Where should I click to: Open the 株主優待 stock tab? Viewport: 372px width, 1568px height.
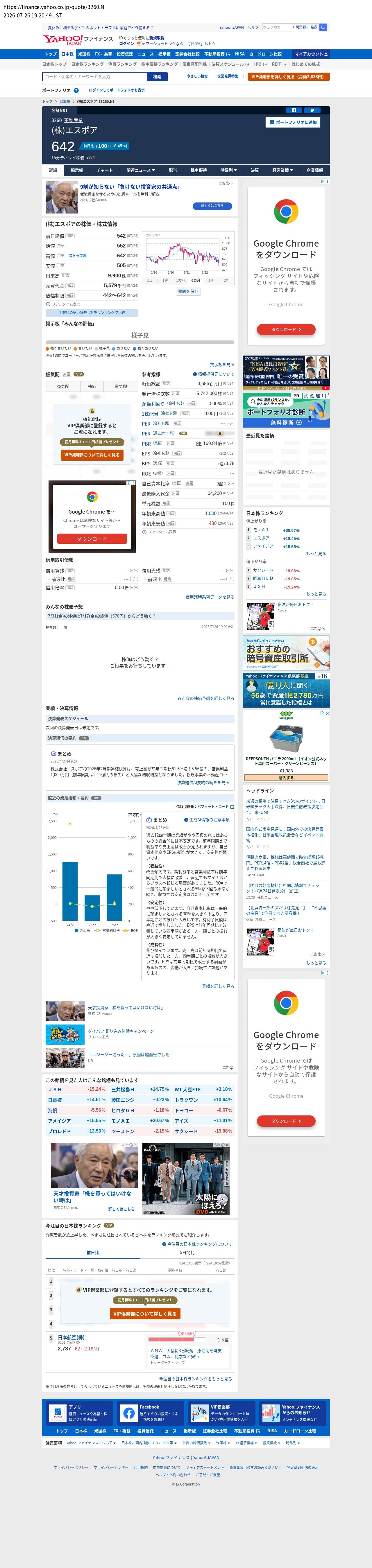point(198,171)
